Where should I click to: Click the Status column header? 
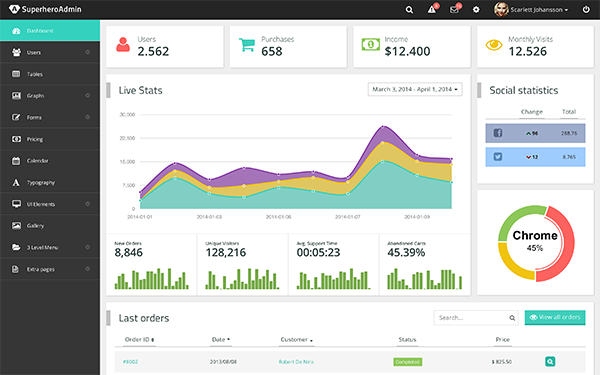pyautogui.click(x=407, y=339)
